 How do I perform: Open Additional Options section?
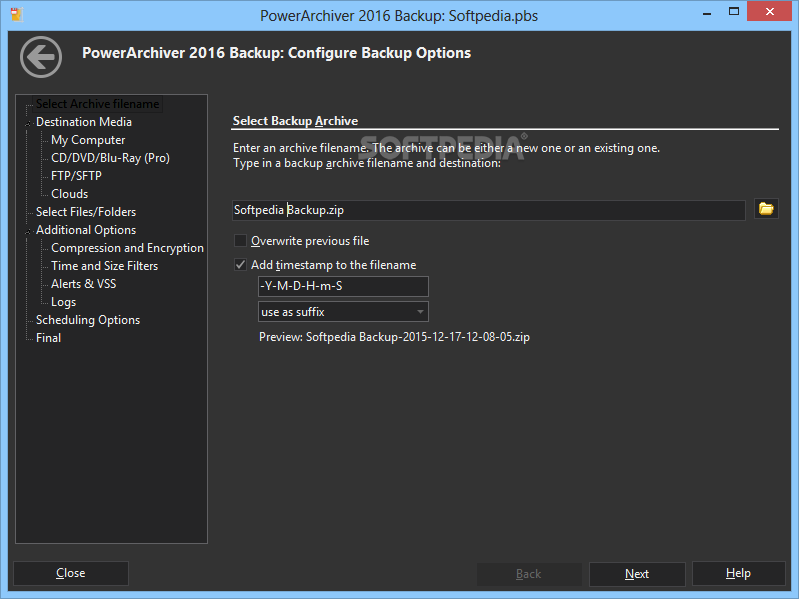pyautogui.click(x=86, y=230)
